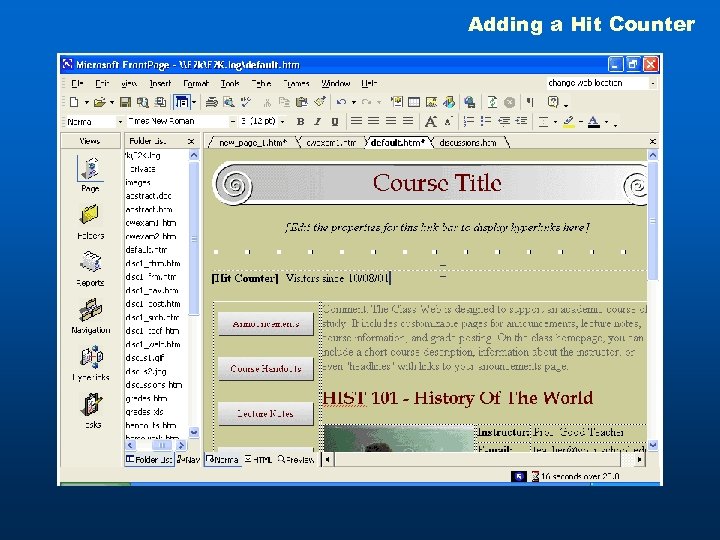The width and height of the screenshot is (720, 540).
Task: Toggle the Folder List pane toolbar button
Action: click(181, 102)
